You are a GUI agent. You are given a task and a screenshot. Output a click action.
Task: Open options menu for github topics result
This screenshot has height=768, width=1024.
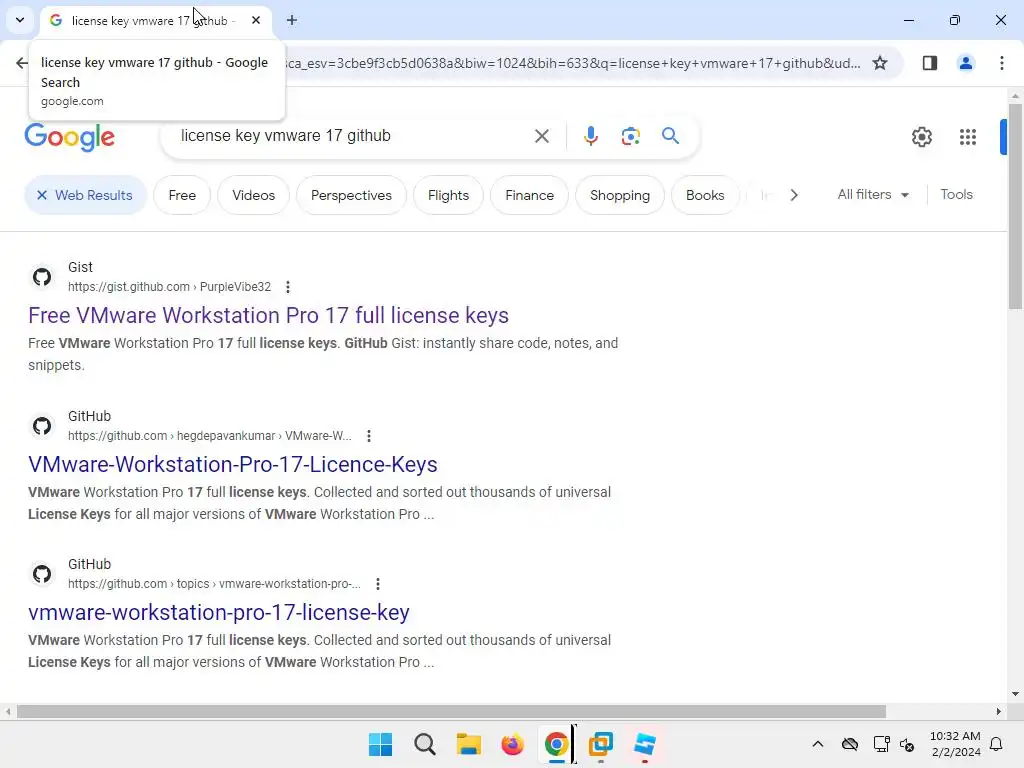coord(378,584)
